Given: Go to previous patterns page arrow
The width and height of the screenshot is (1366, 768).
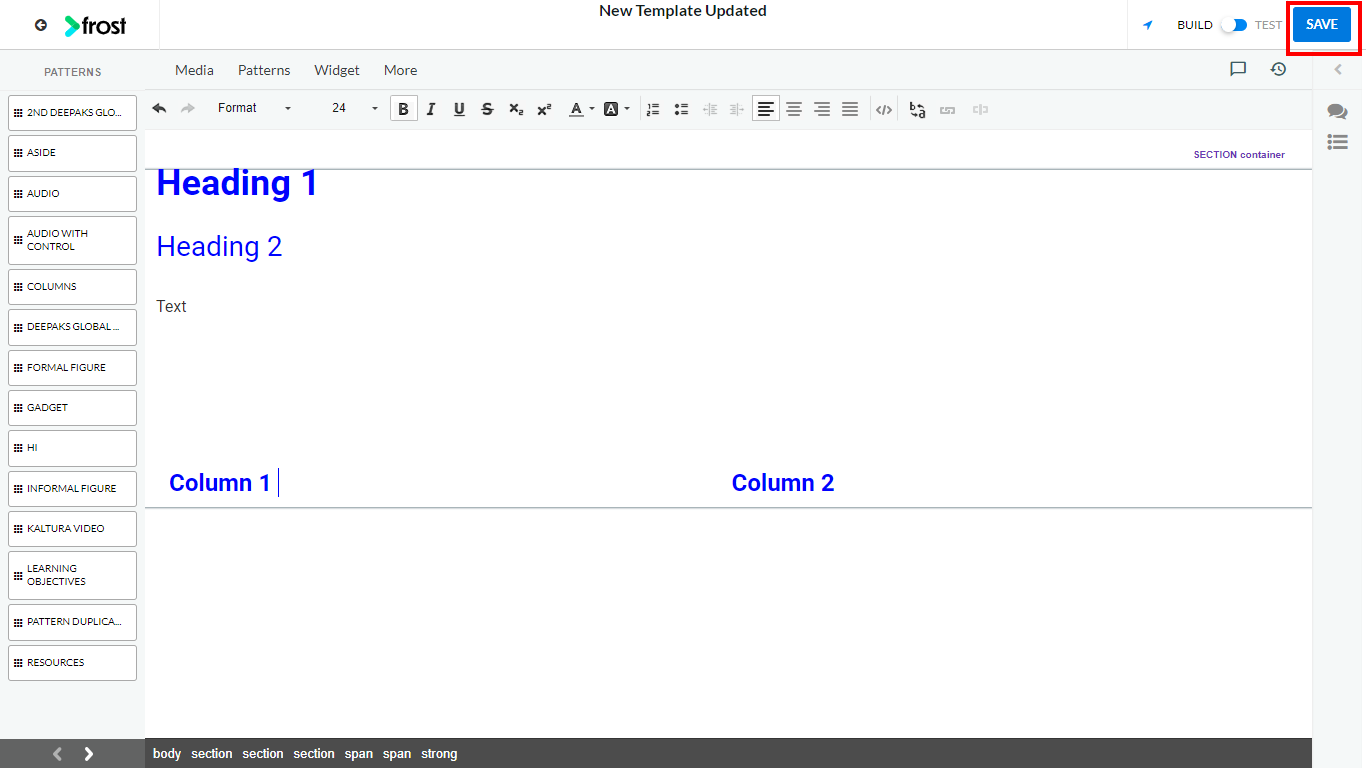Looking at the screenshot, I should tap(57, 754).
